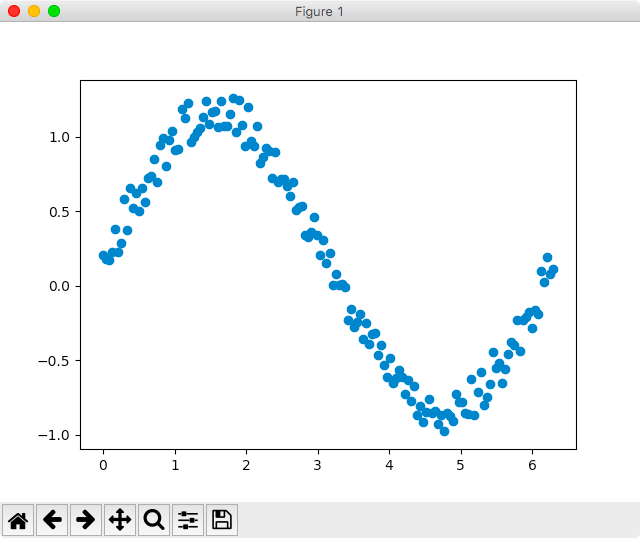The image size is (640, 538).
Task: Open configure subplots settings
Action: 188,520
